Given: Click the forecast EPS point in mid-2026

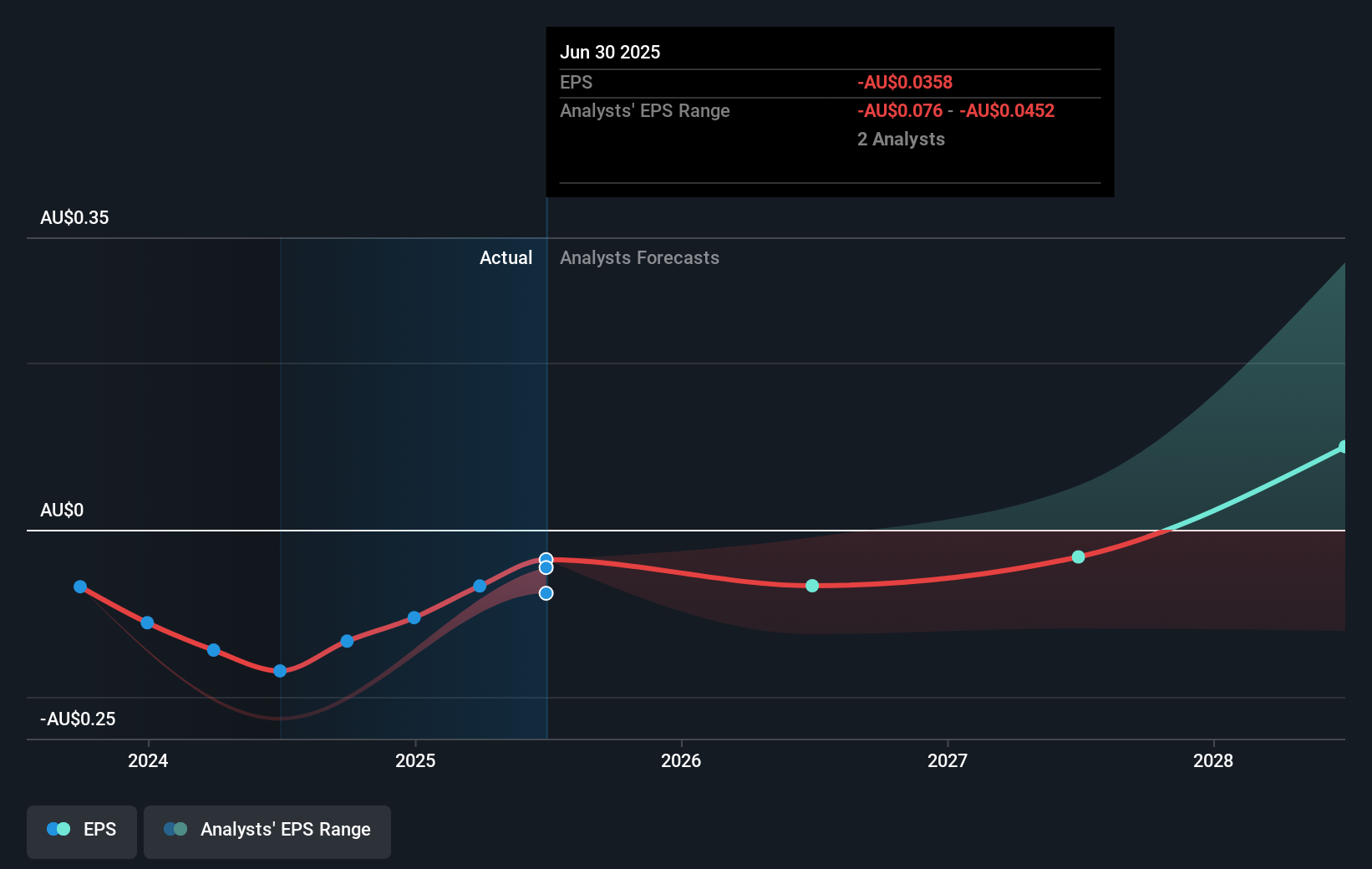Looking at the screenshot, I should point(812,586).
